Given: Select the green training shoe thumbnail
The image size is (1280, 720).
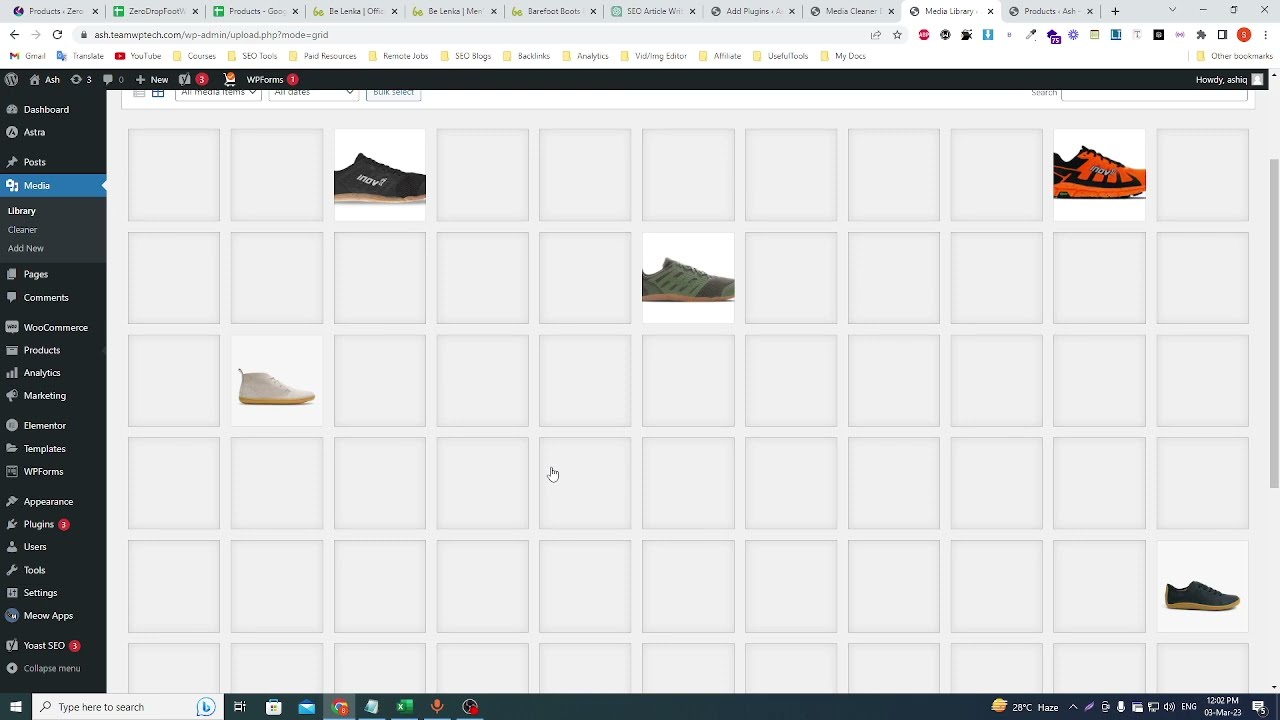Looking at the screenshot, I should (688, 278).
